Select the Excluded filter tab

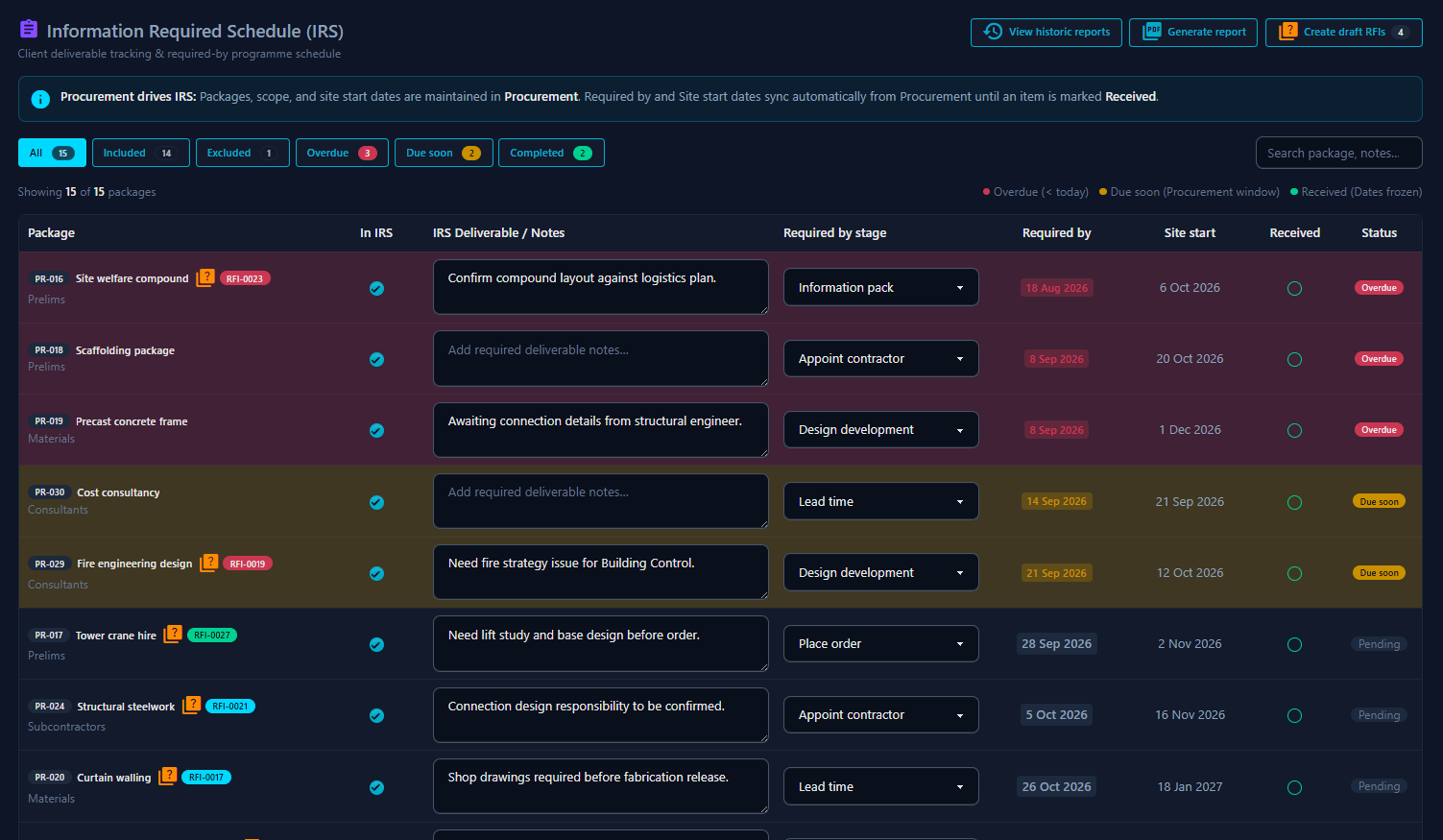[x=242, y=153]
